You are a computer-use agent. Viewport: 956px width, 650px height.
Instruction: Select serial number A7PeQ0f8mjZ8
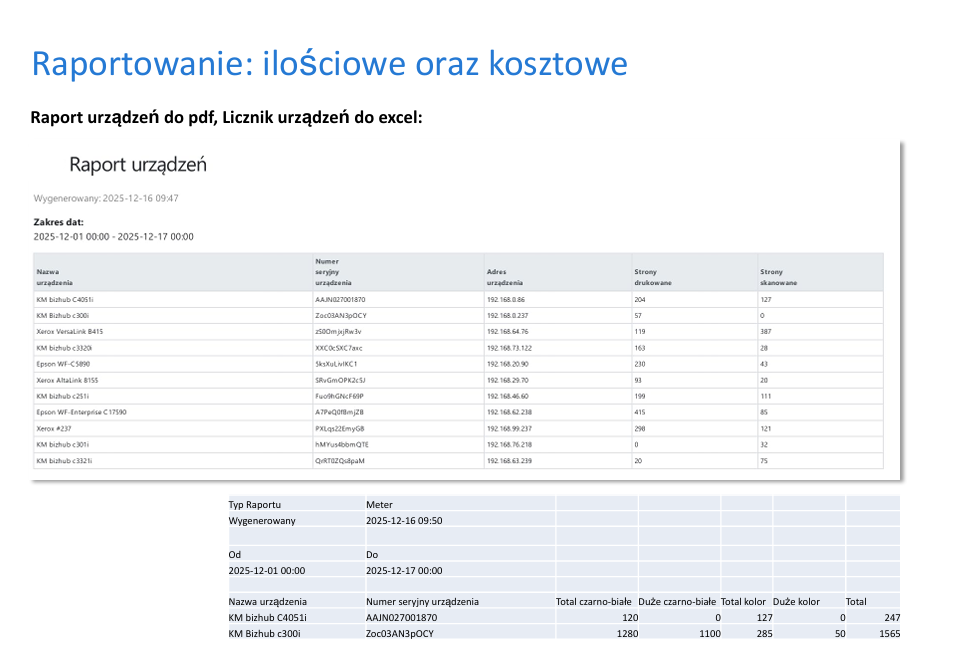point(339,412)
